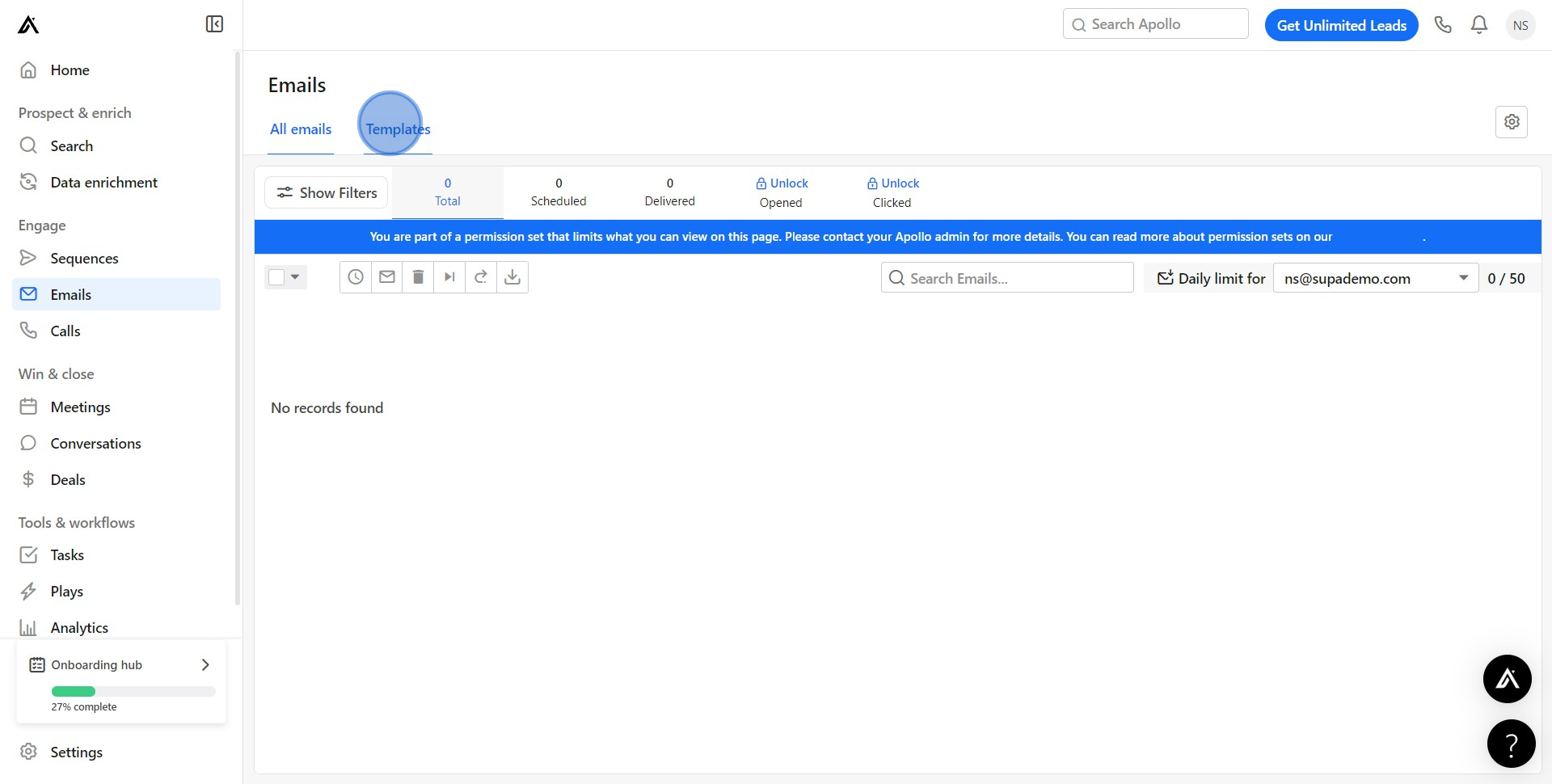The height and width of the screenshot is (784, 1552).
Task: Select the Delivered stat tab
Action: point(669,192)
